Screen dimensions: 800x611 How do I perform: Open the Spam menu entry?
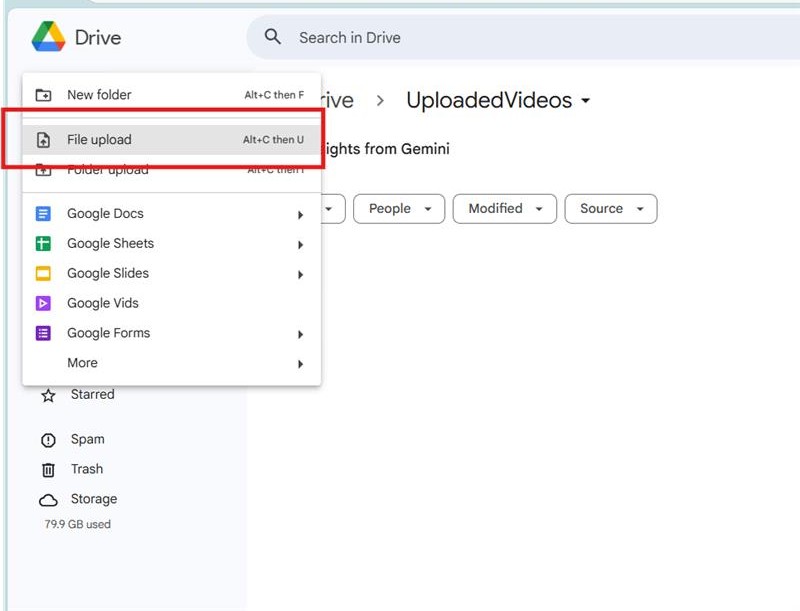87,439
